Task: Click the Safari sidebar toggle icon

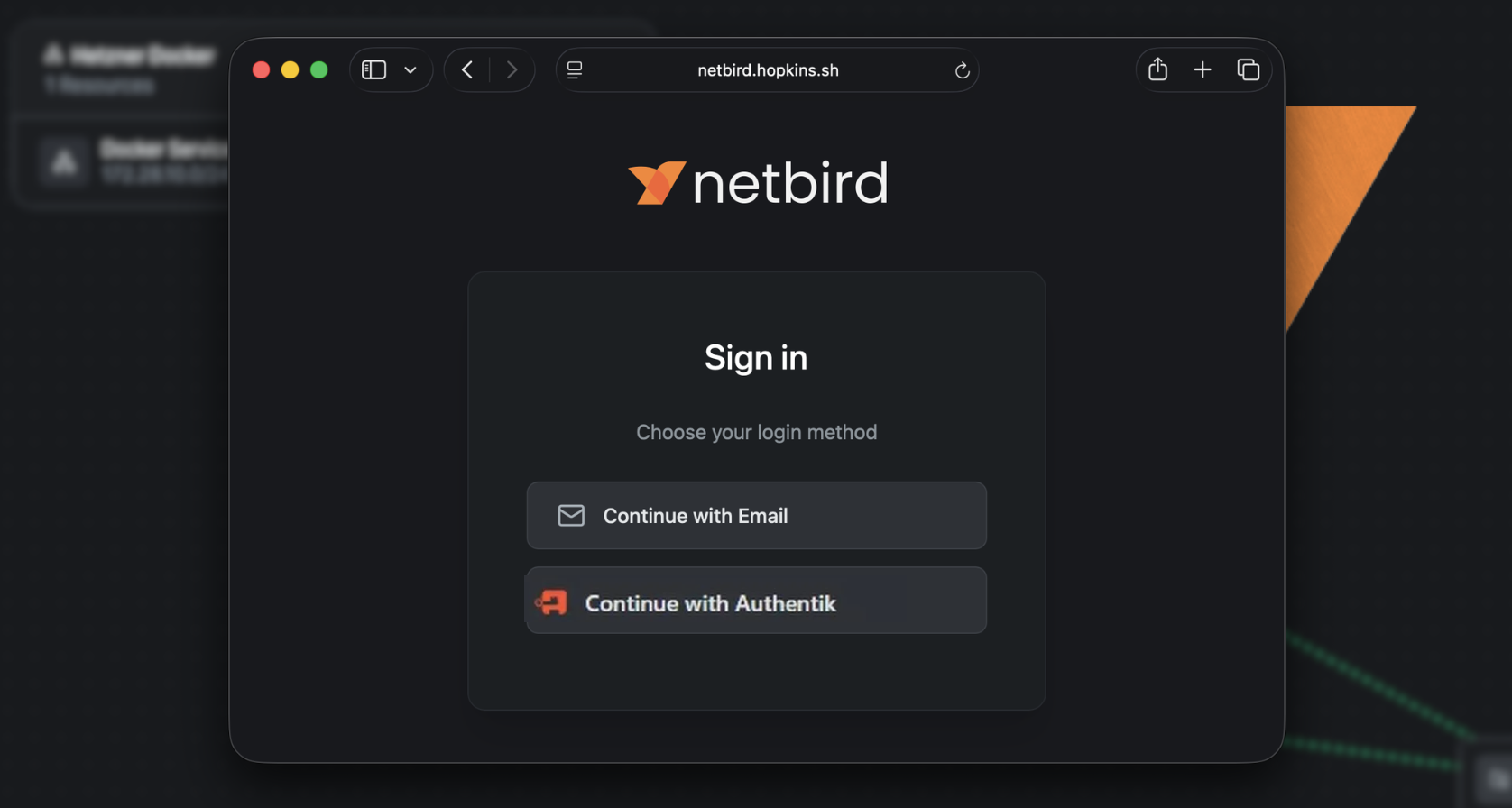Action: (x=373, y=69)
